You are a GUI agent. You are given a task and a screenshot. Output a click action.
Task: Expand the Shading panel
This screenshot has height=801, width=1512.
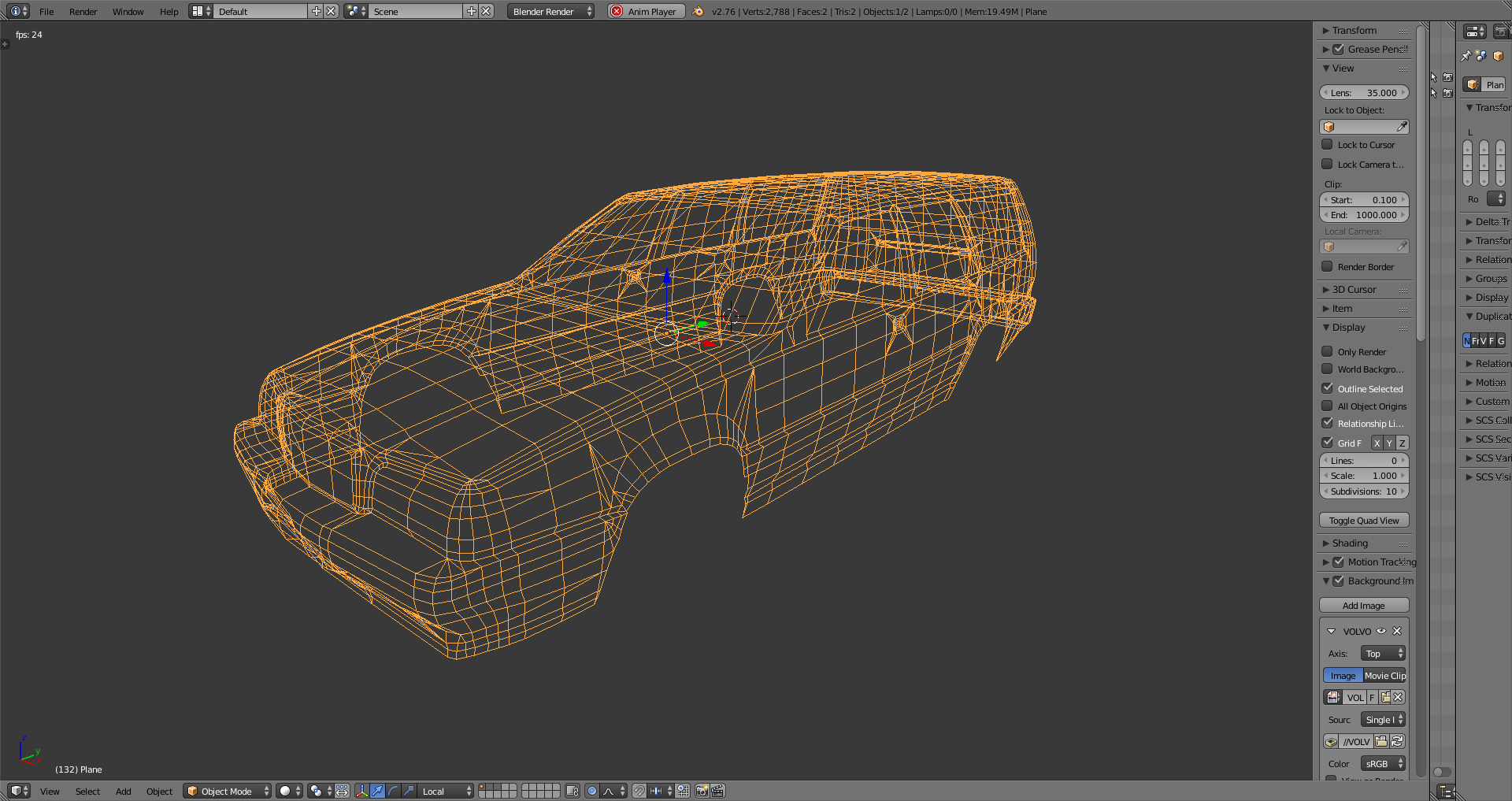(x=1350, y=543)
